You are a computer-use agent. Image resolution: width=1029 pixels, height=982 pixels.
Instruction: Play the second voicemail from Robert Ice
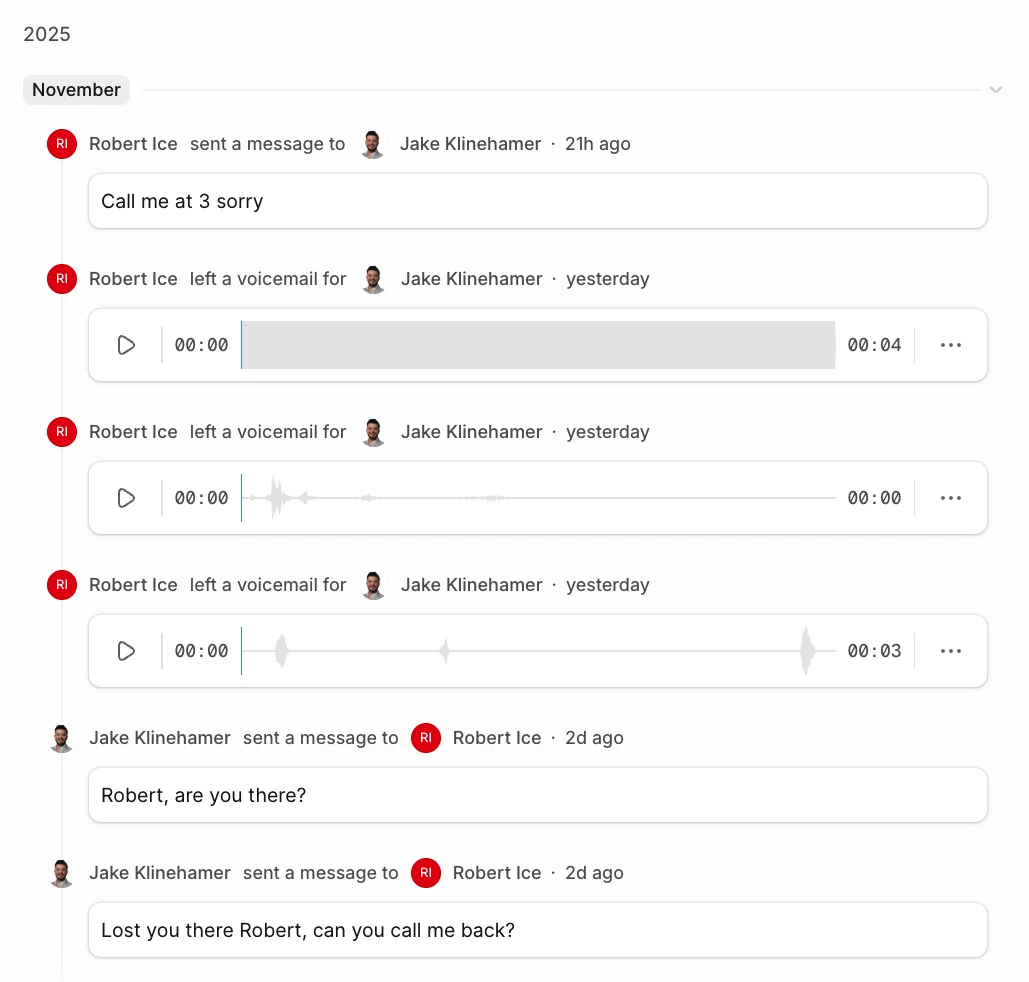coord(125,497)
